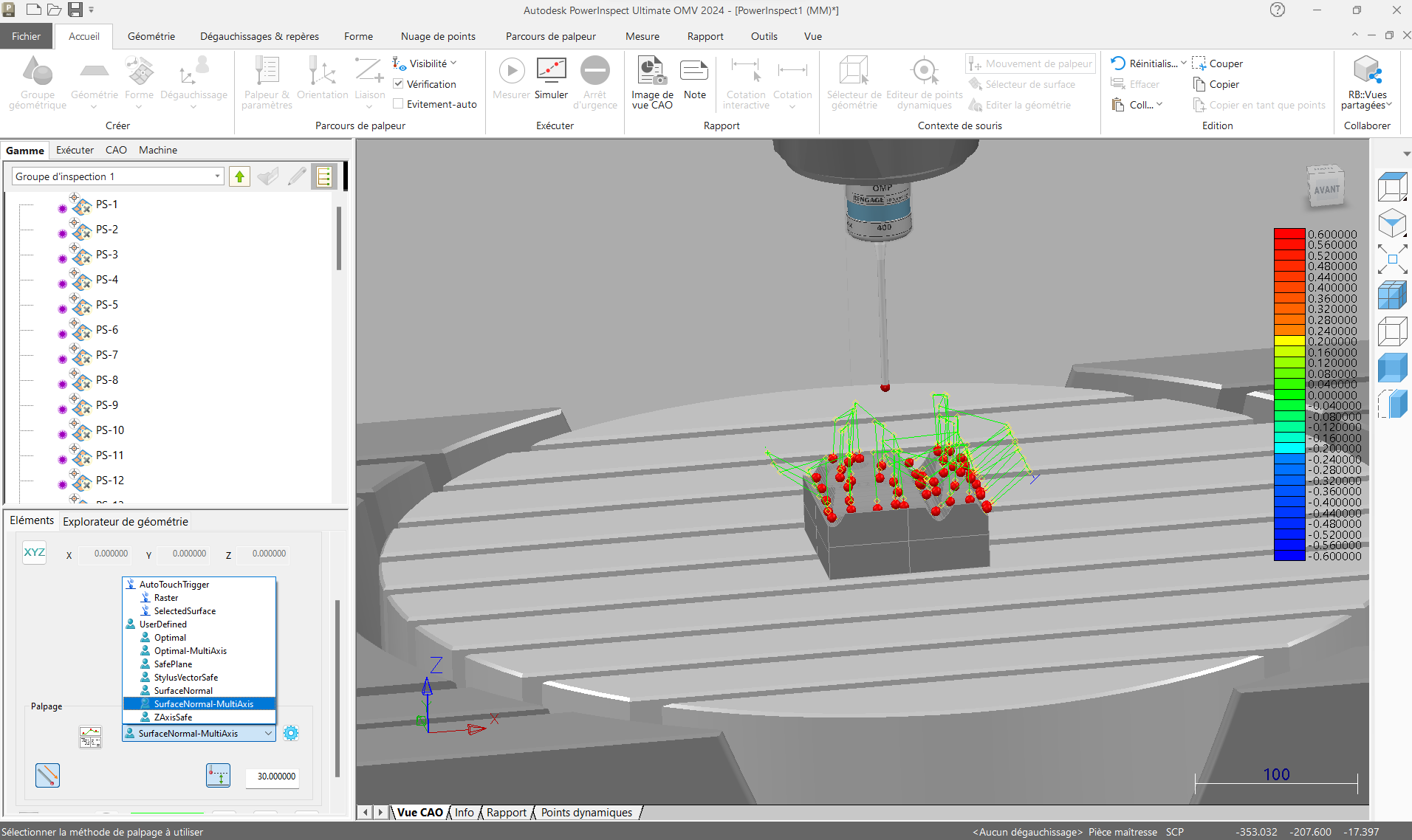Click the tree list view icon in Gamme toolbar

[x=323, y=176]
